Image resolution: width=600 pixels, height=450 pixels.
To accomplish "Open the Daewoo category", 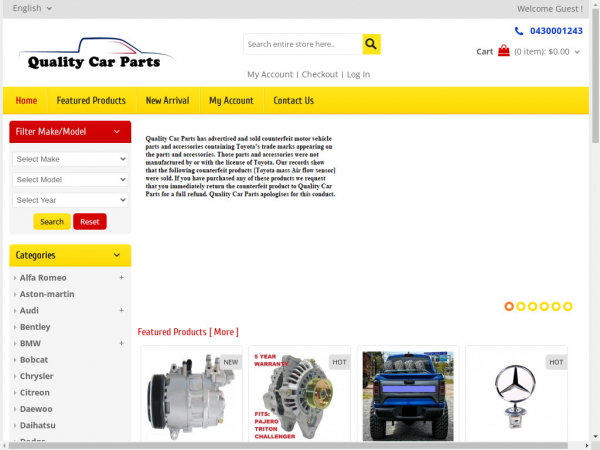I will click(36, 409).
